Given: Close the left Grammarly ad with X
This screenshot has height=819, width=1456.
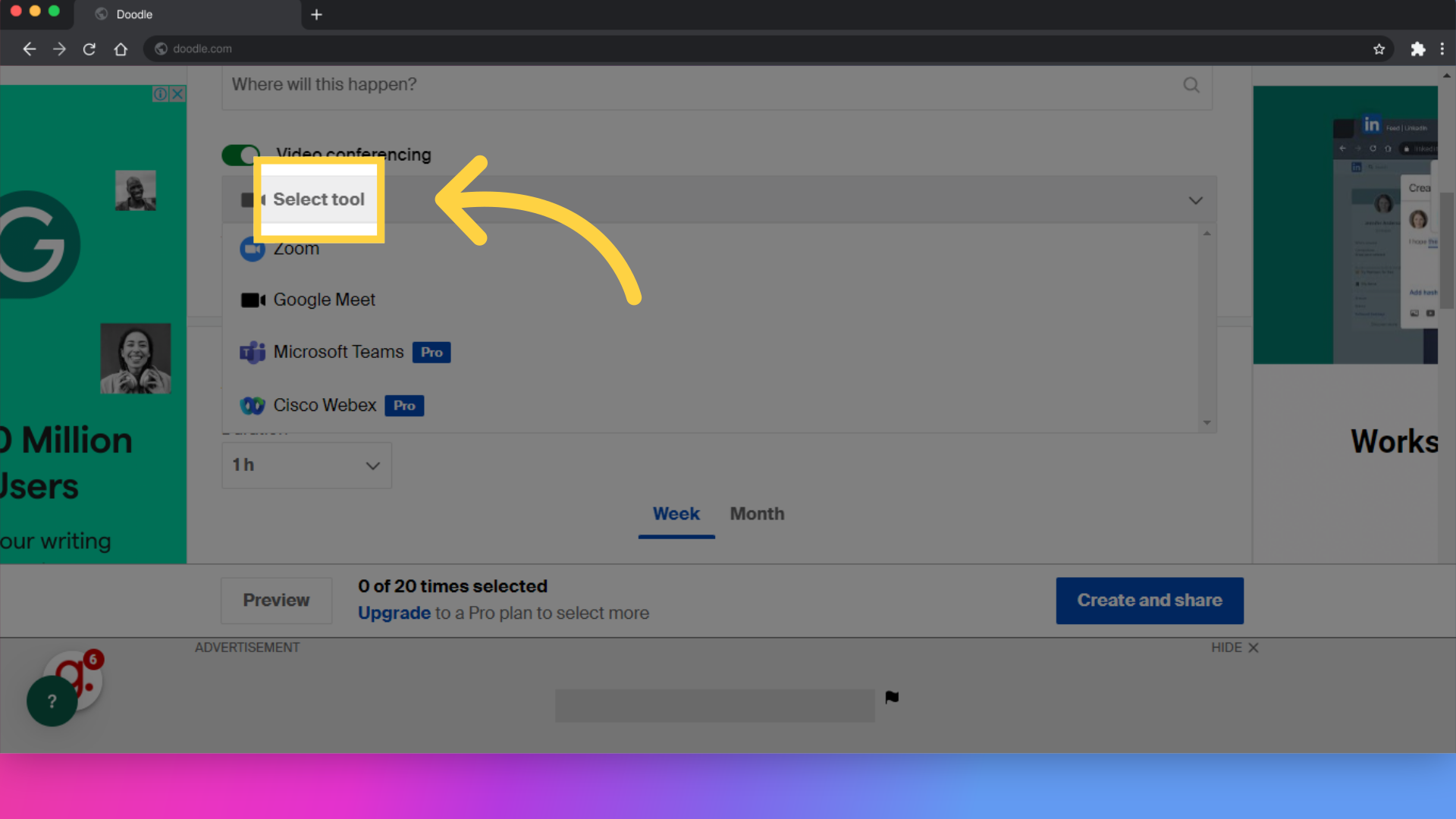Looking at the screenshot, I should (x=177, y=94).
